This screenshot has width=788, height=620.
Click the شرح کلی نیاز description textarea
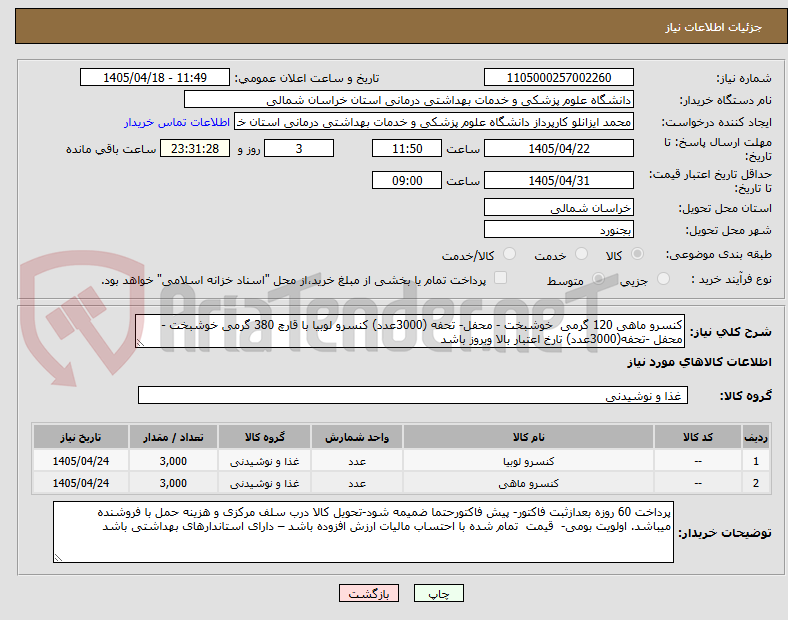410,332
